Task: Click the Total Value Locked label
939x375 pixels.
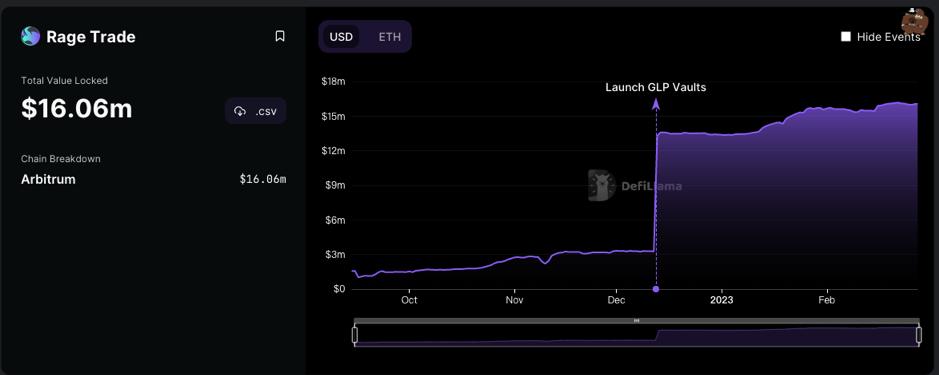Action: pyautogui.click(x=65, y=80)
